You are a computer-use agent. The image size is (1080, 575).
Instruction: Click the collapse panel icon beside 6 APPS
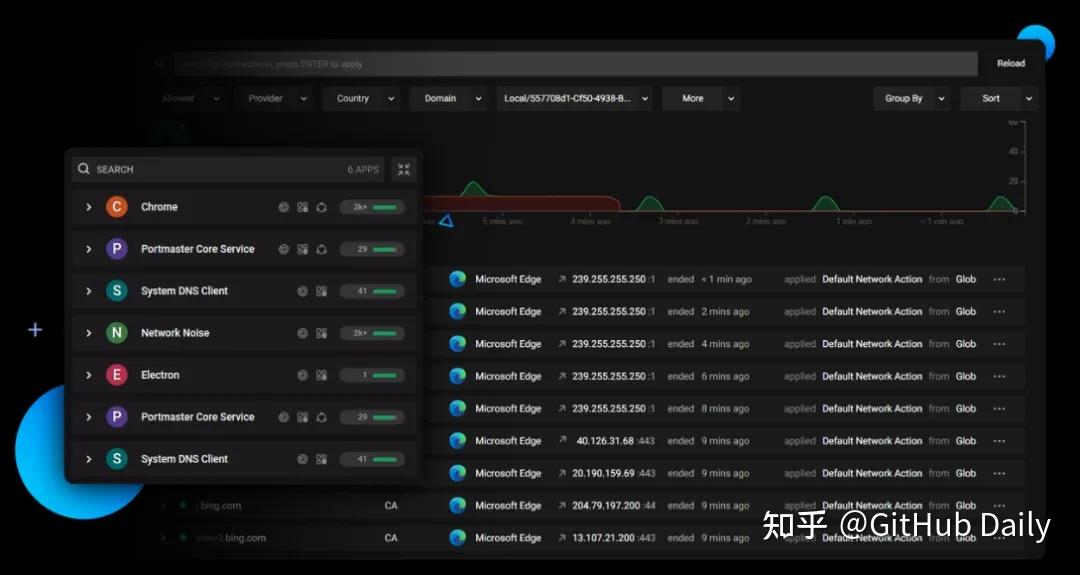(x=404, y=169)
